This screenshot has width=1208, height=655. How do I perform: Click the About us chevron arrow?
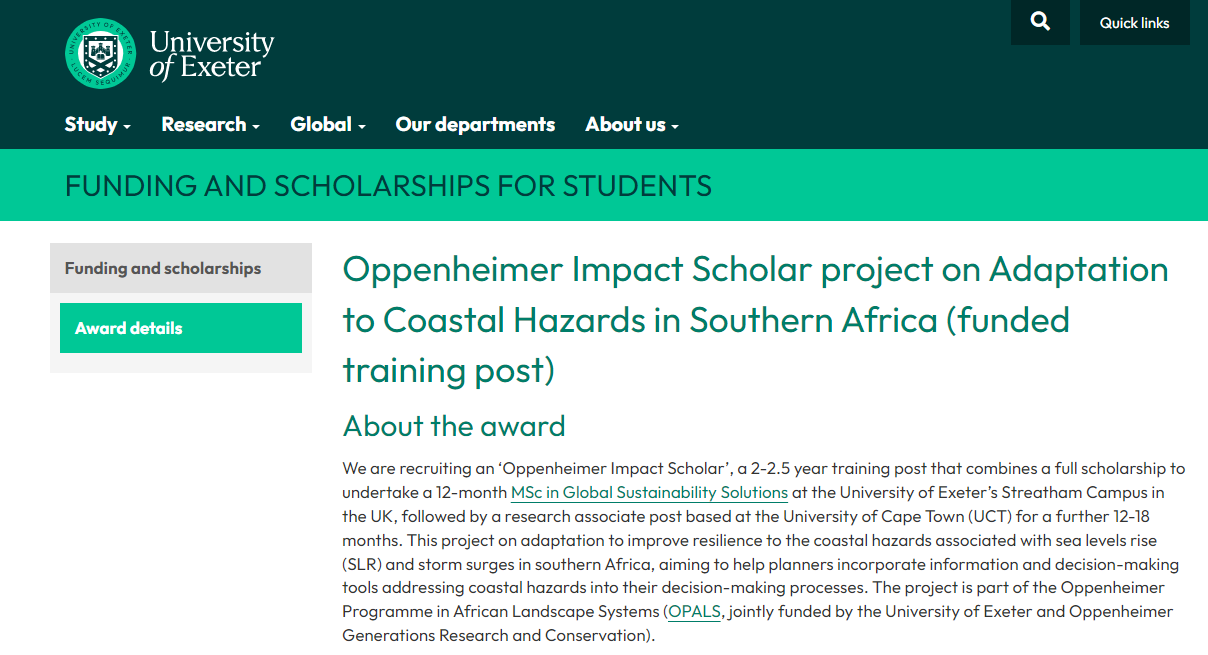tap(673, 127)
